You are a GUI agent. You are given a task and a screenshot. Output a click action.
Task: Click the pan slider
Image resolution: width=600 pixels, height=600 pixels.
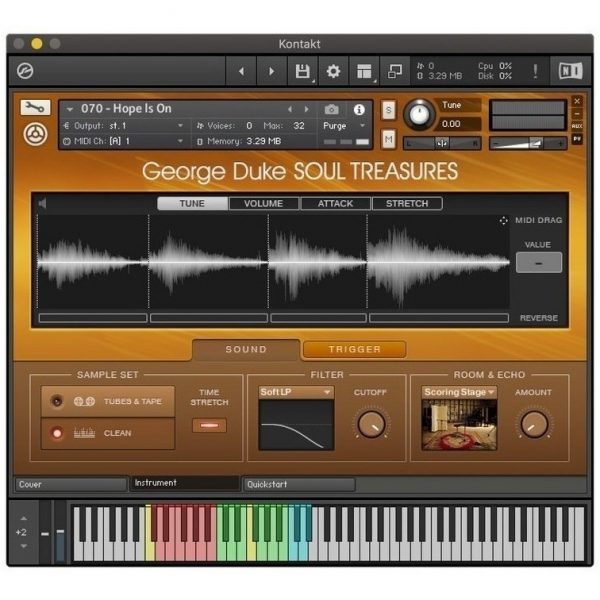(442, 143)
